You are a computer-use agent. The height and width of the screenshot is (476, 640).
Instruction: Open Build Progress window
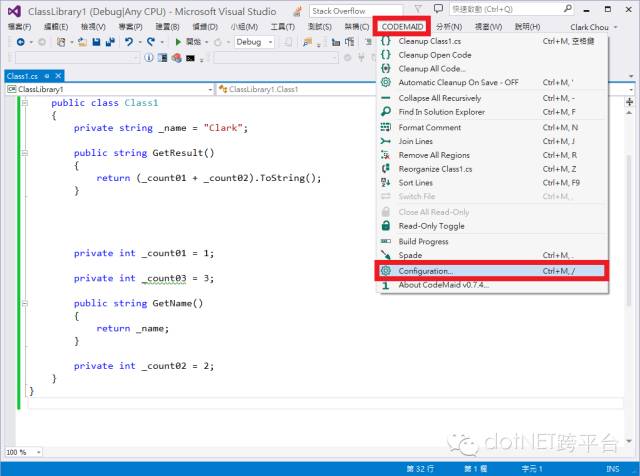(492, 241)
